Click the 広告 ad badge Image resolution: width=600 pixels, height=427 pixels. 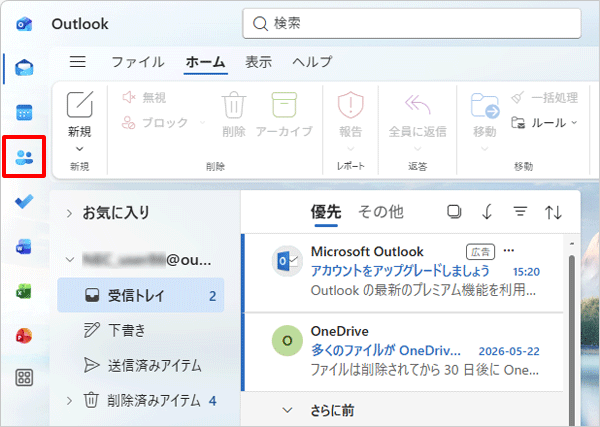pos(480,252)
